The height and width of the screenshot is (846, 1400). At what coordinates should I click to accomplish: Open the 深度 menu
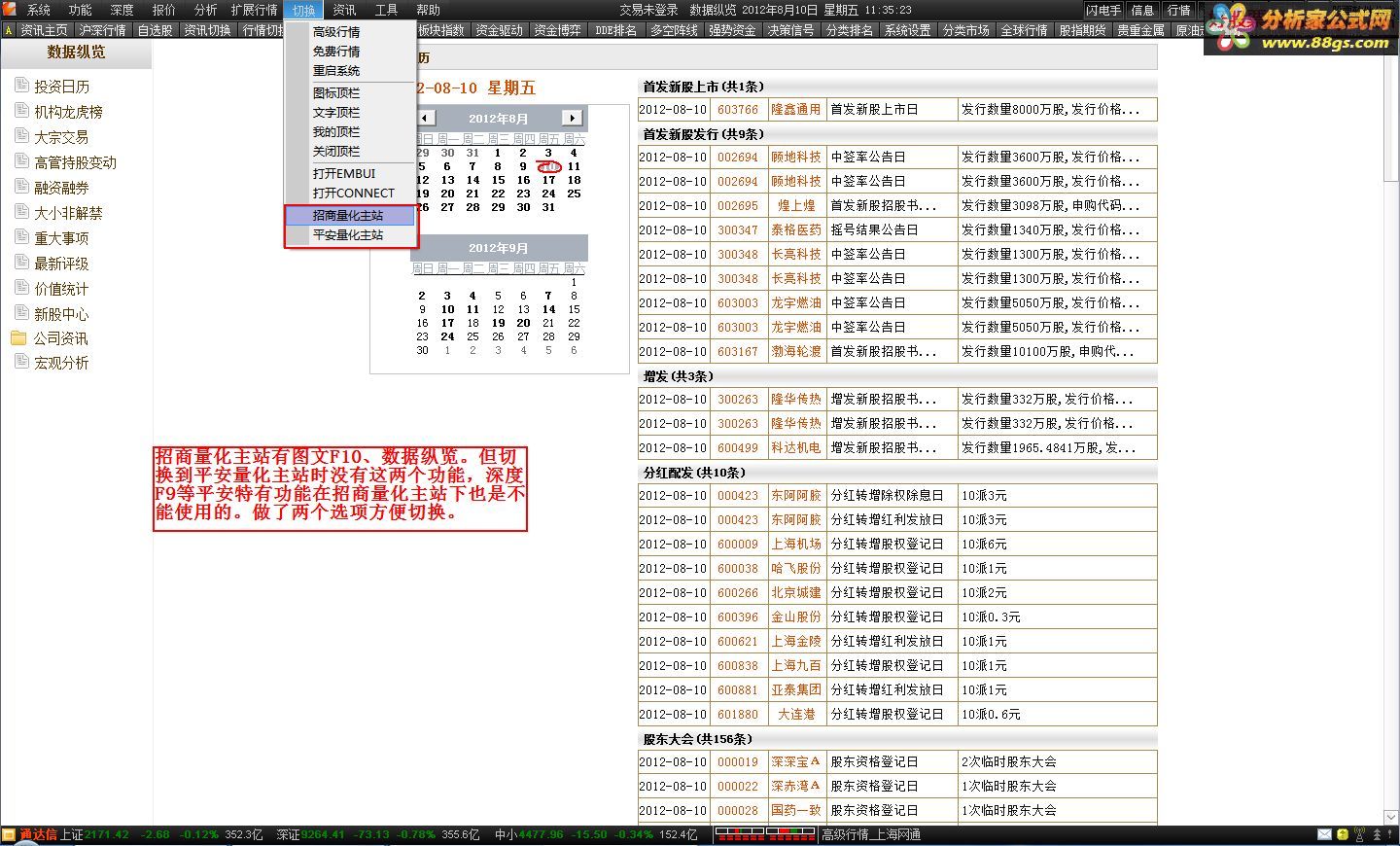122,10
